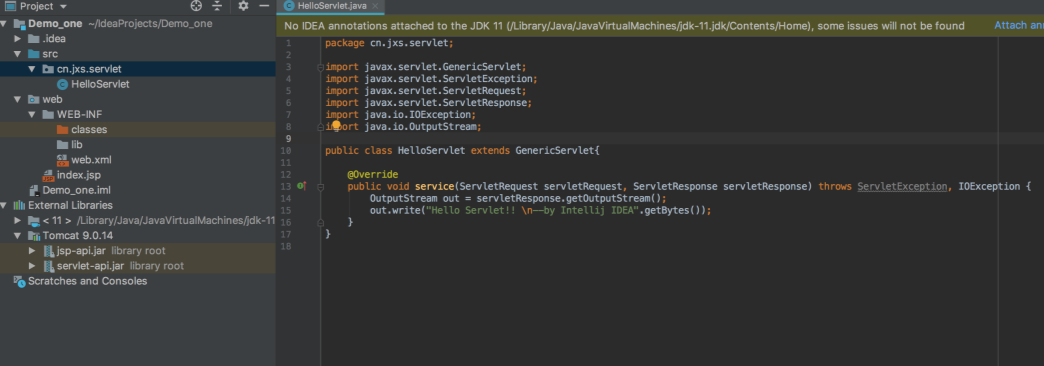Click underlined ServletException in throws clause
Viewport: 1044px width, 366px height.
click(902, 187)
